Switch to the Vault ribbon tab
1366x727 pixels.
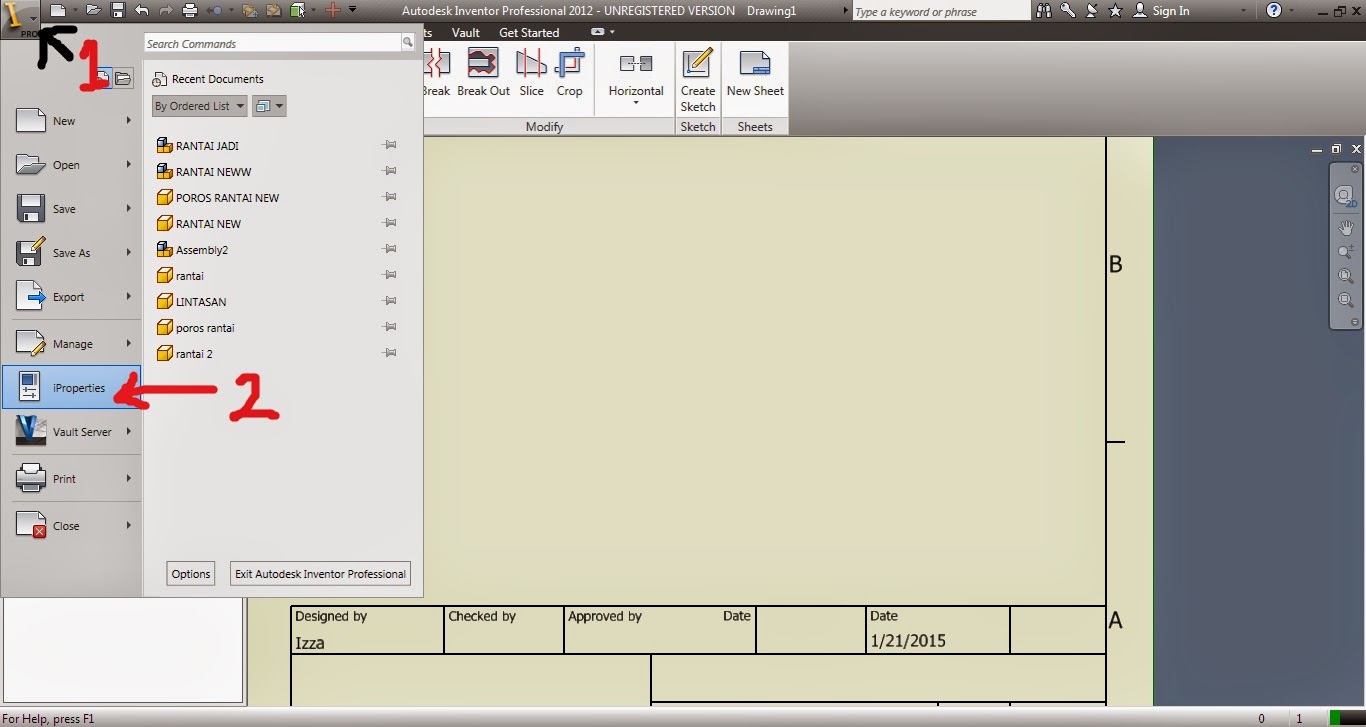click(466, 32)
